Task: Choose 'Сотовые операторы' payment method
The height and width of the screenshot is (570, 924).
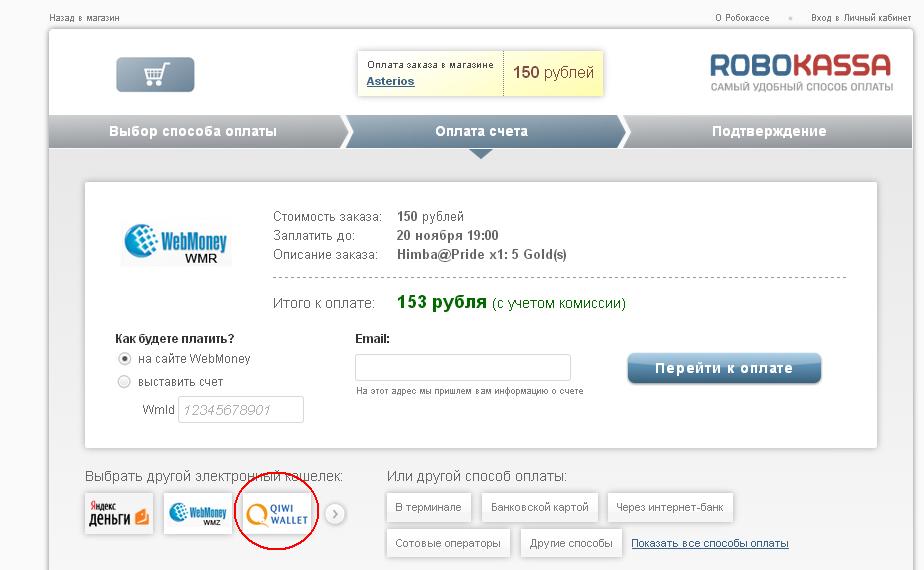Action: (448, 543)
